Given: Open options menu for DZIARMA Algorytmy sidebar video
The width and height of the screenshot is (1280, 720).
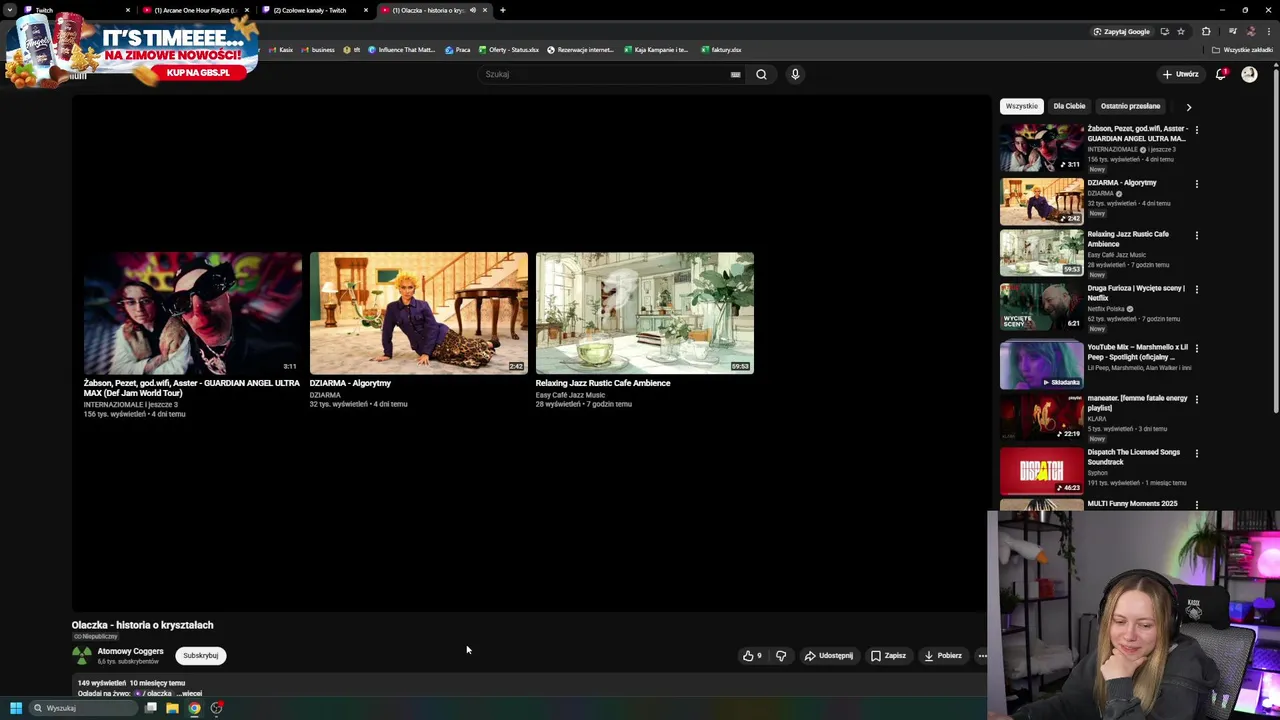Looking at the screenshot, I should (1196, 184).
